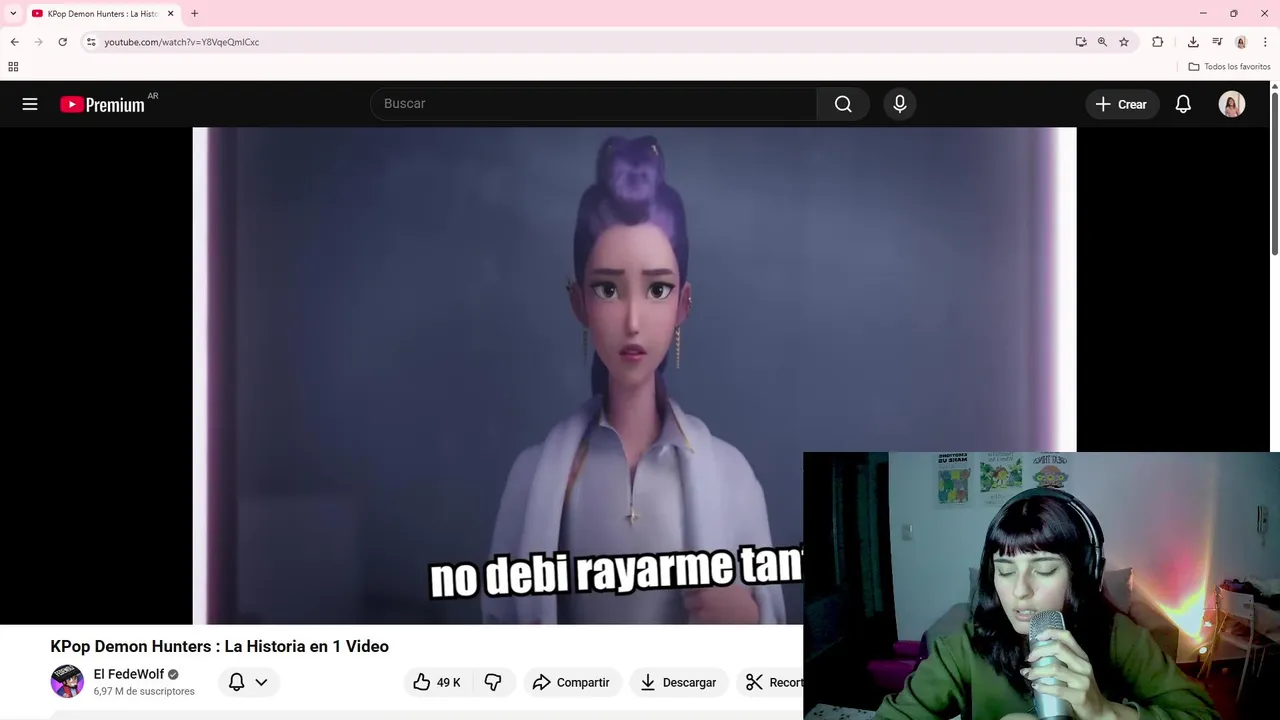Install app icon in address bar
Image resolution: width=1280 pixels, height=720 pixels.
coord(1081,42)
